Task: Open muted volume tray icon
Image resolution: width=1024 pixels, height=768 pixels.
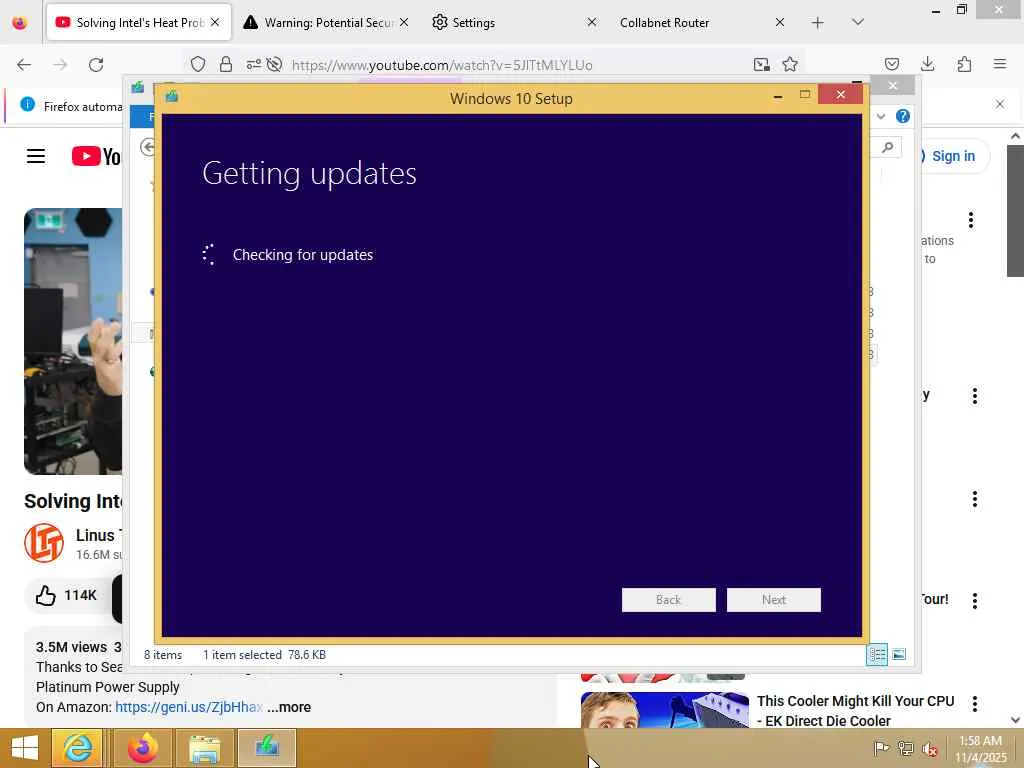Action: point(929,749)
